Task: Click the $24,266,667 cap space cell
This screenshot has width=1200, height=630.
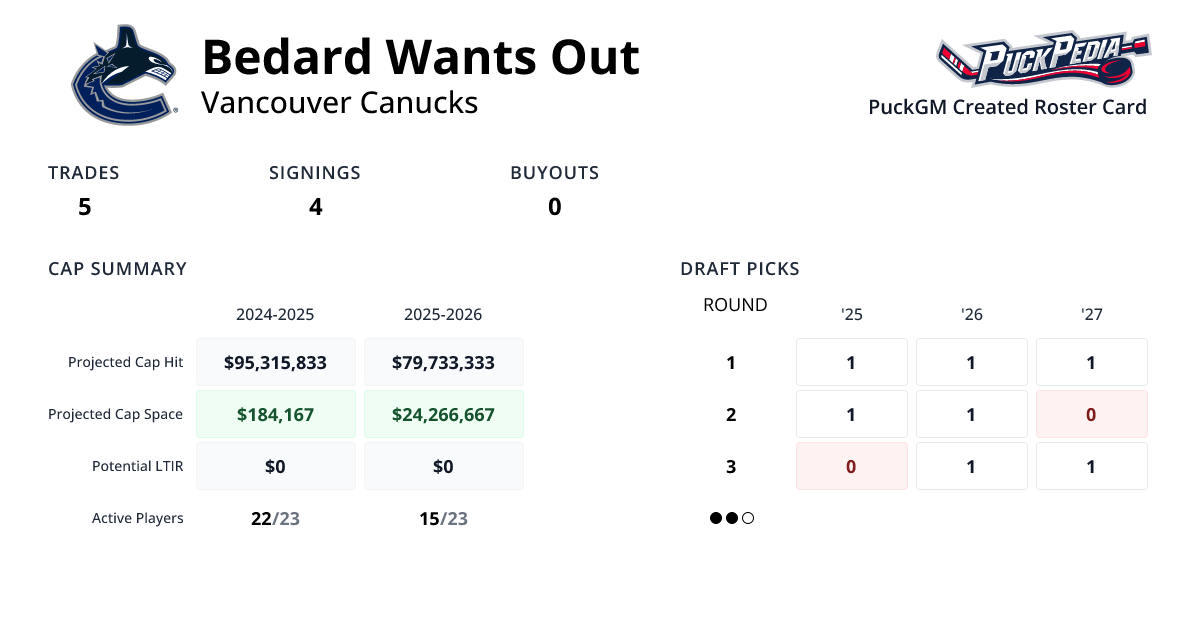Action: pos(443,414)
